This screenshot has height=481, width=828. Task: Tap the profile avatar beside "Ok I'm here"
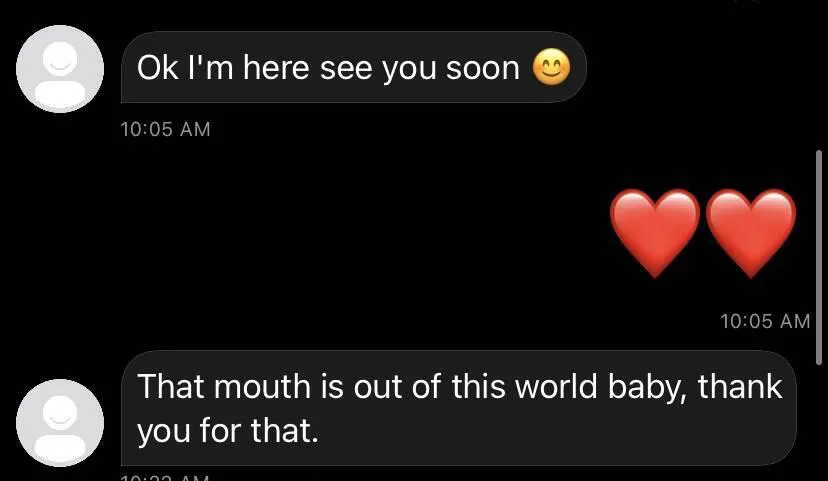coord(60,69)
